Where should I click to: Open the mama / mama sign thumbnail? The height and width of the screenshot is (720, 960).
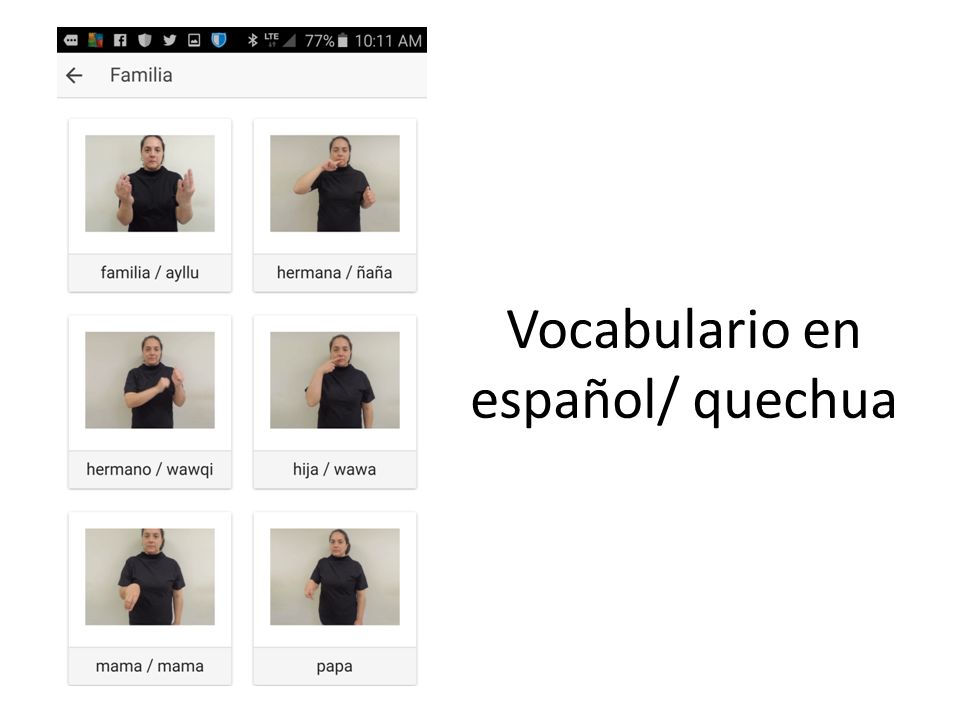pos(150,576)
